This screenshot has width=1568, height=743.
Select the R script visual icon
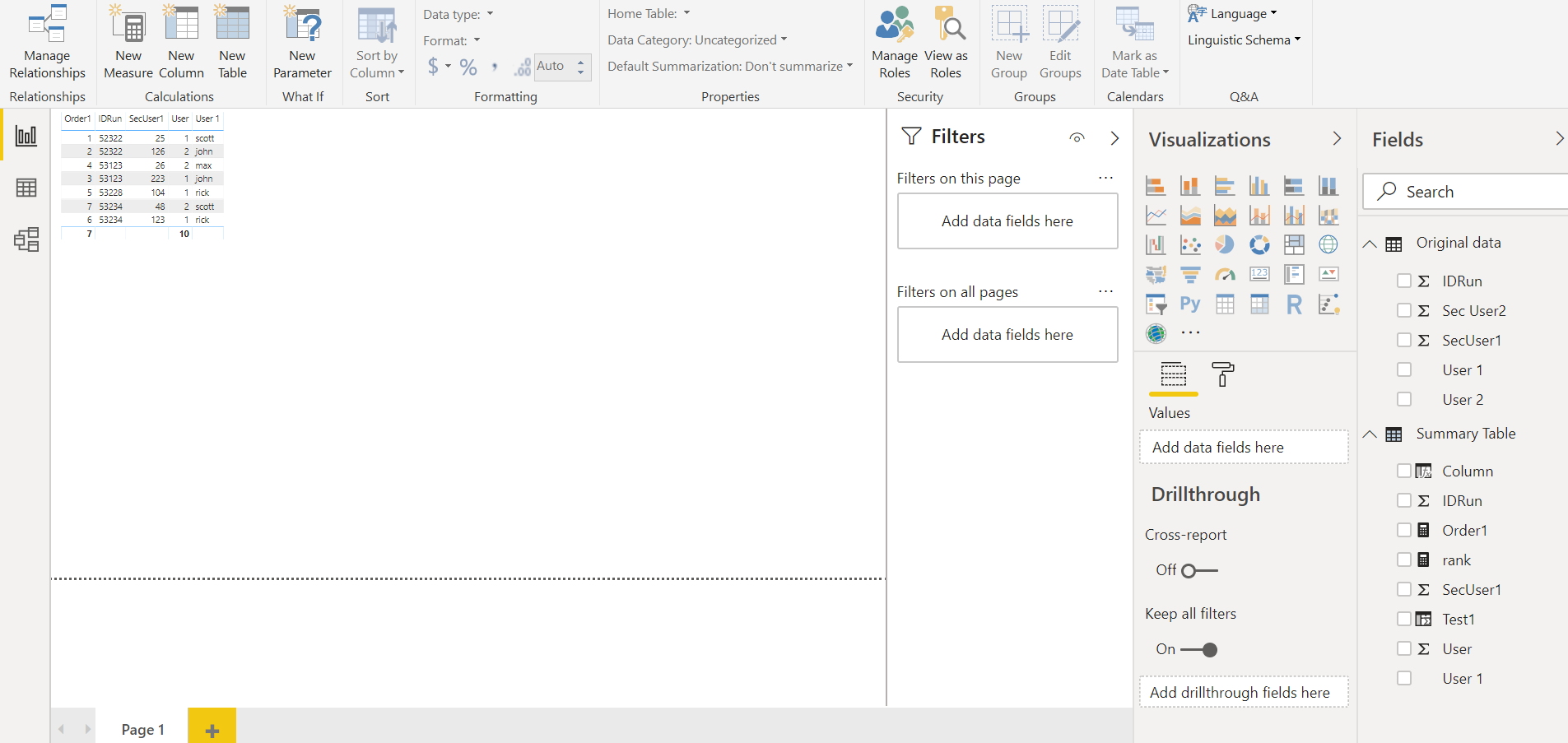1294,304
